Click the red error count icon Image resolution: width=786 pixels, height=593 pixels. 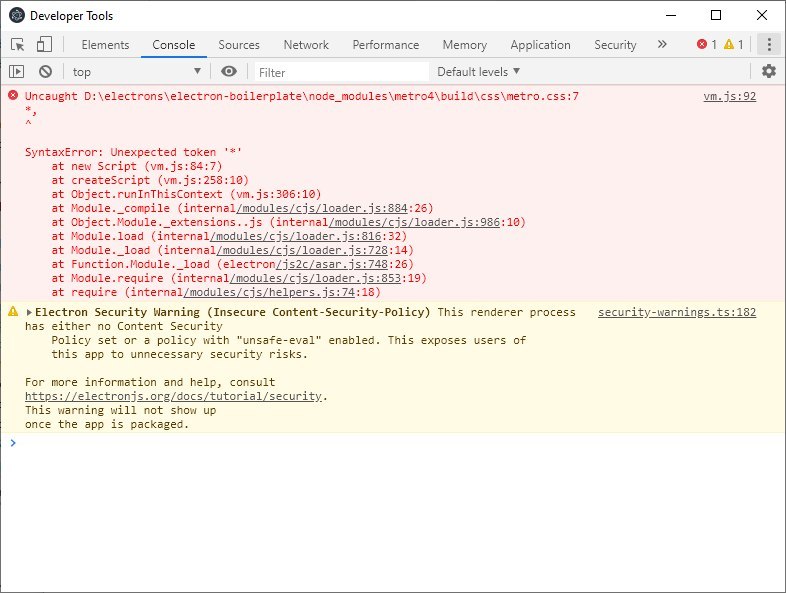[702, 44]
